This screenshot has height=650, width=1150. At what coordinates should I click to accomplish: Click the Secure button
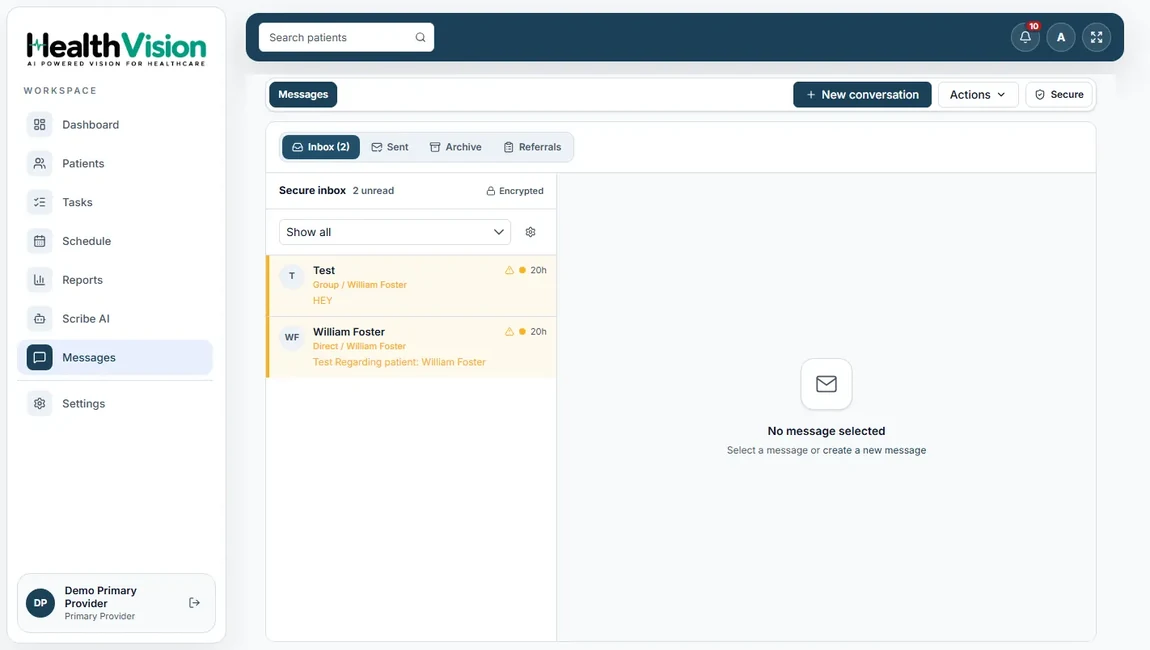click(x=1059, y=95)
